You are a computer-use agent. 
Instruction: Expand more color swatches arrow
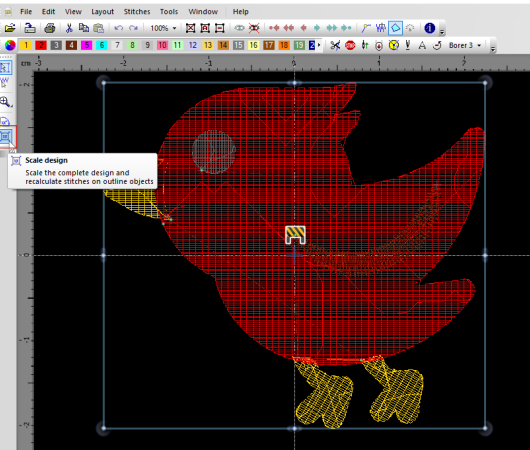click(x=319, y=45)
